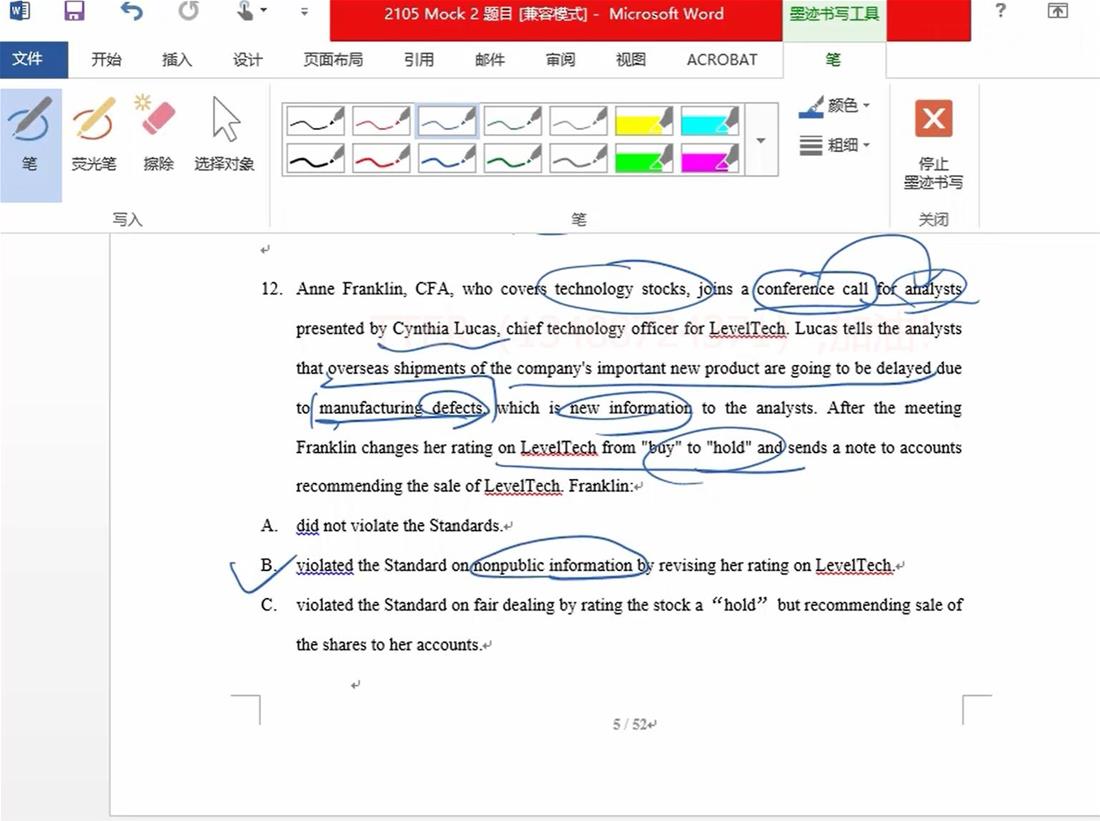The image size is (1100, 821).
Task: Pick the thin black pen style
Action: tap(316, 121)
